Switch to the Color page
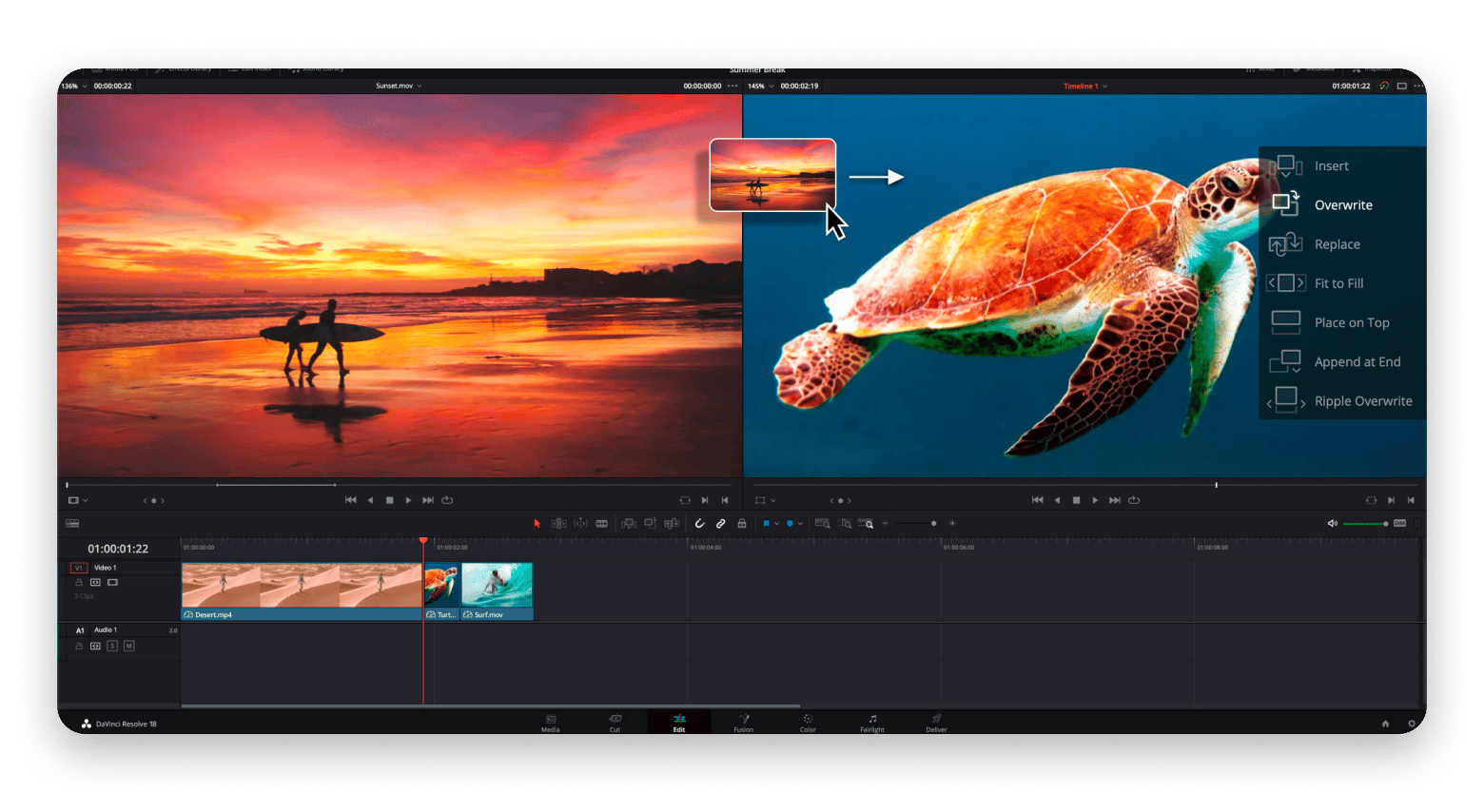Viewport: 1484px width, 812px height. point(807,724)
